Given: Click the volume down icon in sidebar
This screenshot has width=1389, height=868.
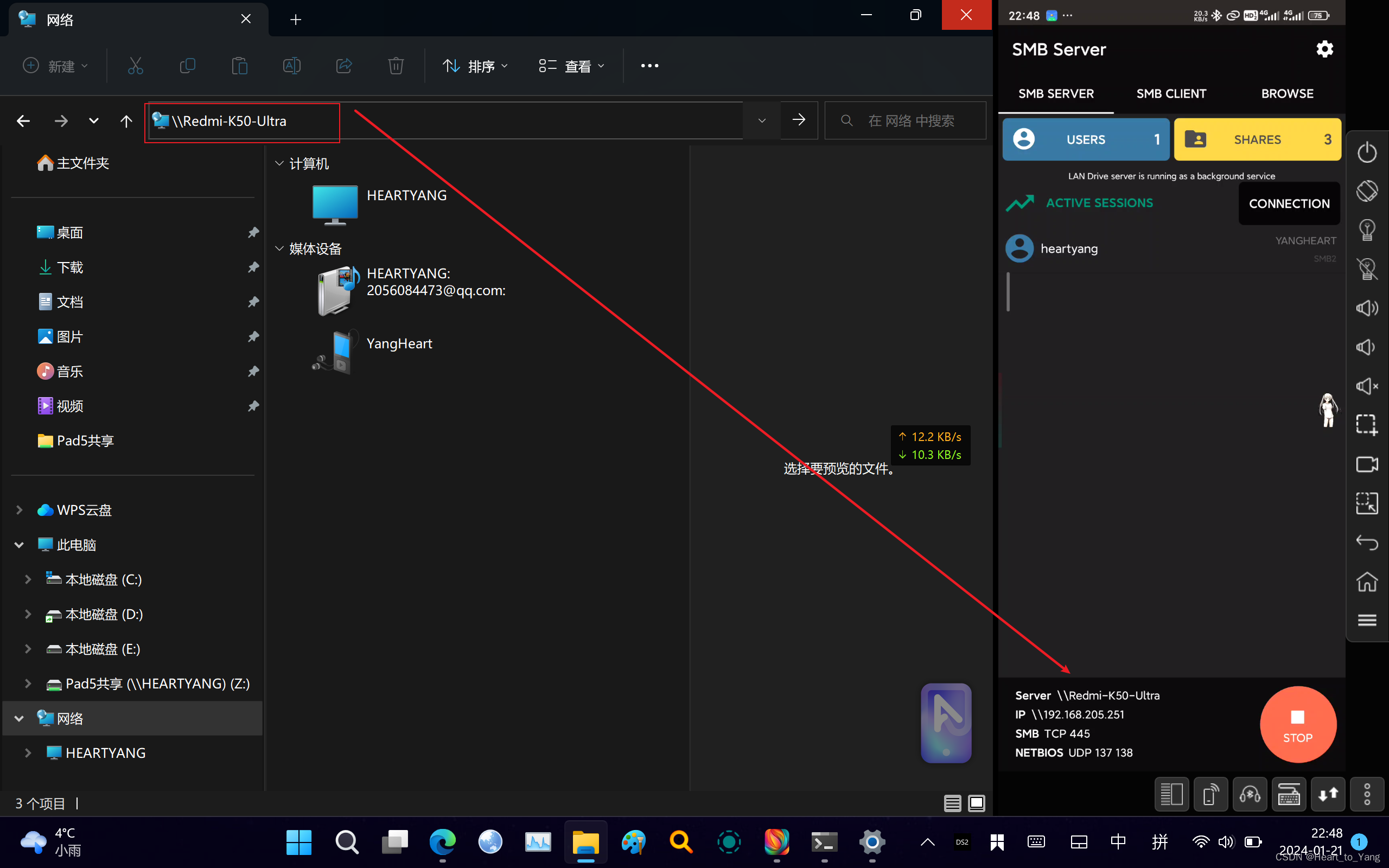Looking at the screenshot, I should pos(1367,347).
